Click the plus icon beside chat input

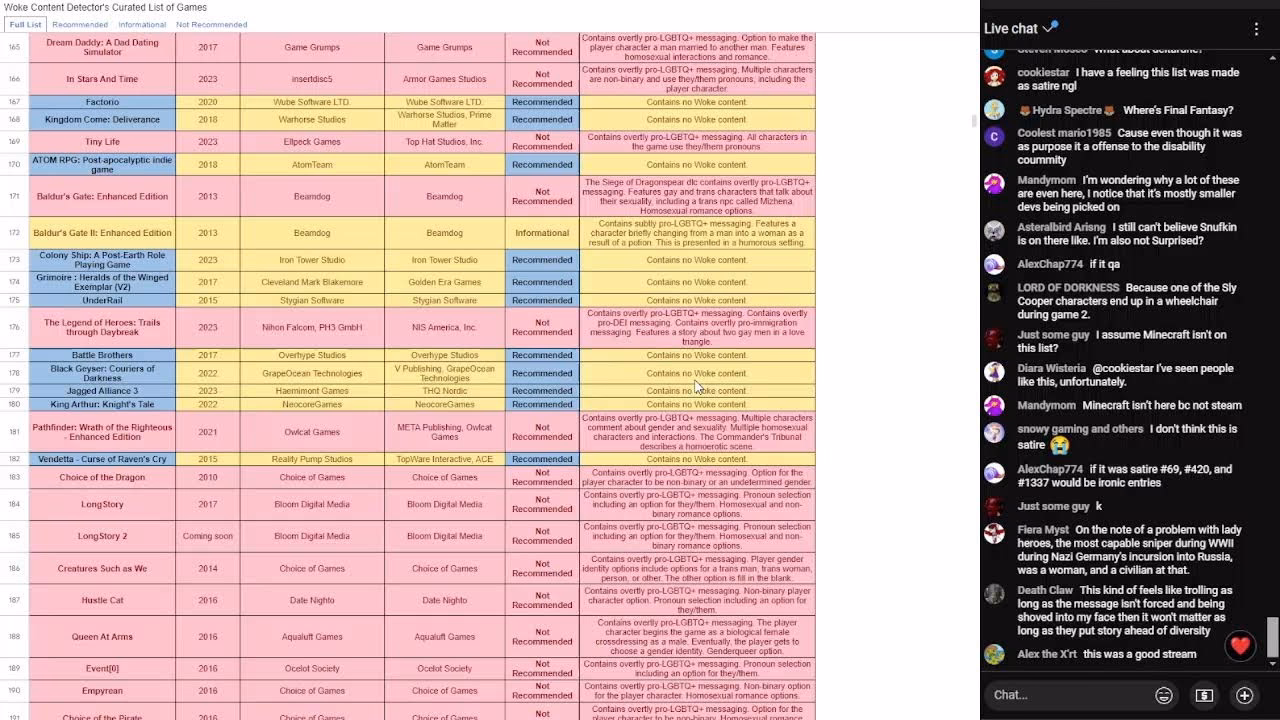click(1244, 695)
